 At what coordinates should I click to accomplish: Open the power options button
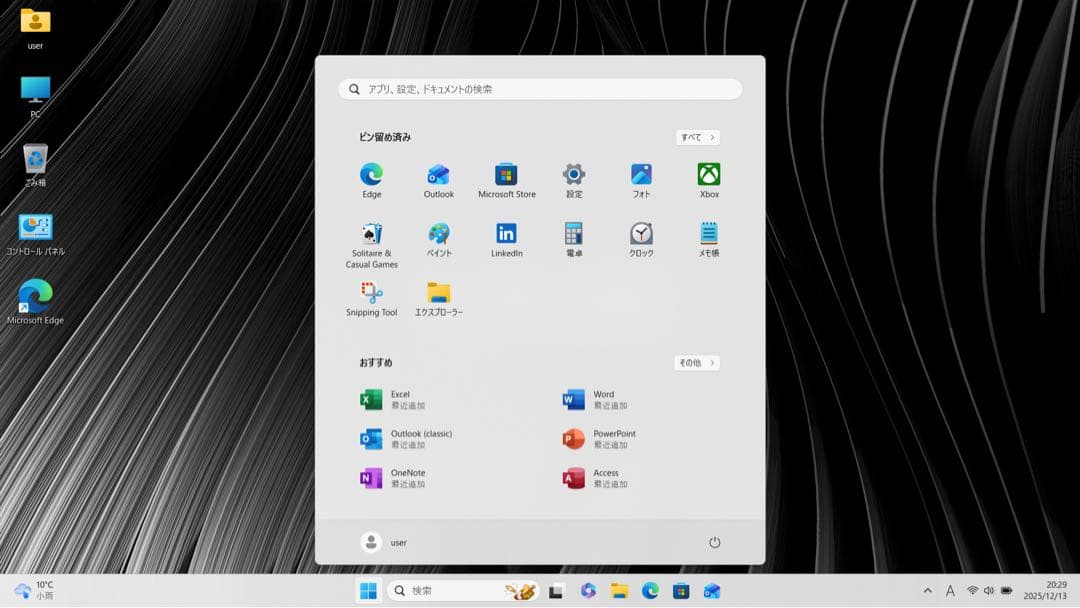point(715,542)
